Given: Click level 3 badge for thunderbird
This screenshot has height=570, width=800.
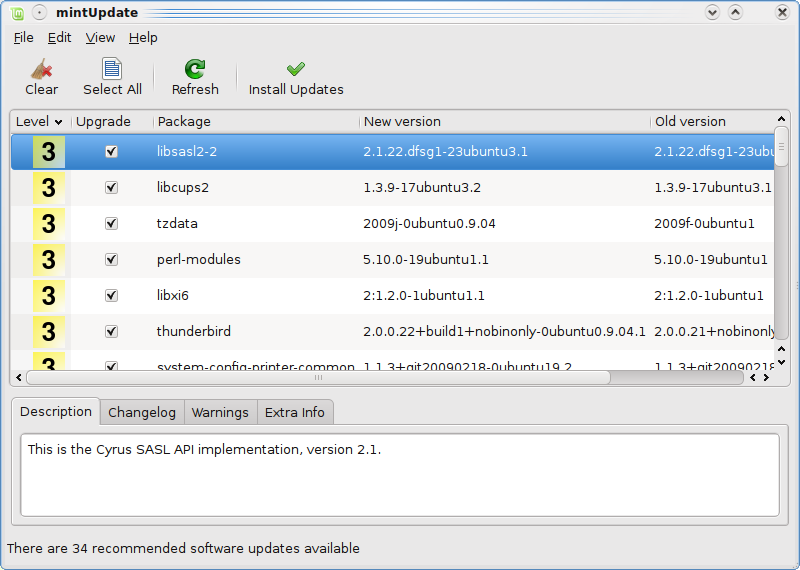Looking at the screenshot, I should pyautogui.click(x=48, y=332).
